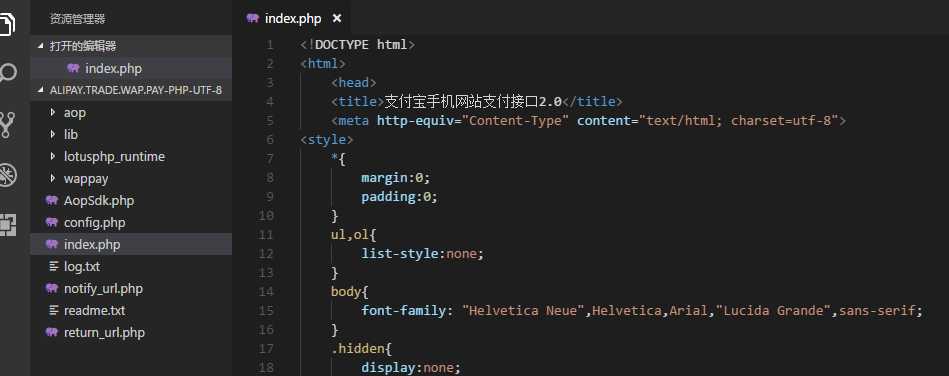Click the margin:0; declaration
Image resolution: width=949 pixels, height=376 pixels.
click(x=395, y=178)
